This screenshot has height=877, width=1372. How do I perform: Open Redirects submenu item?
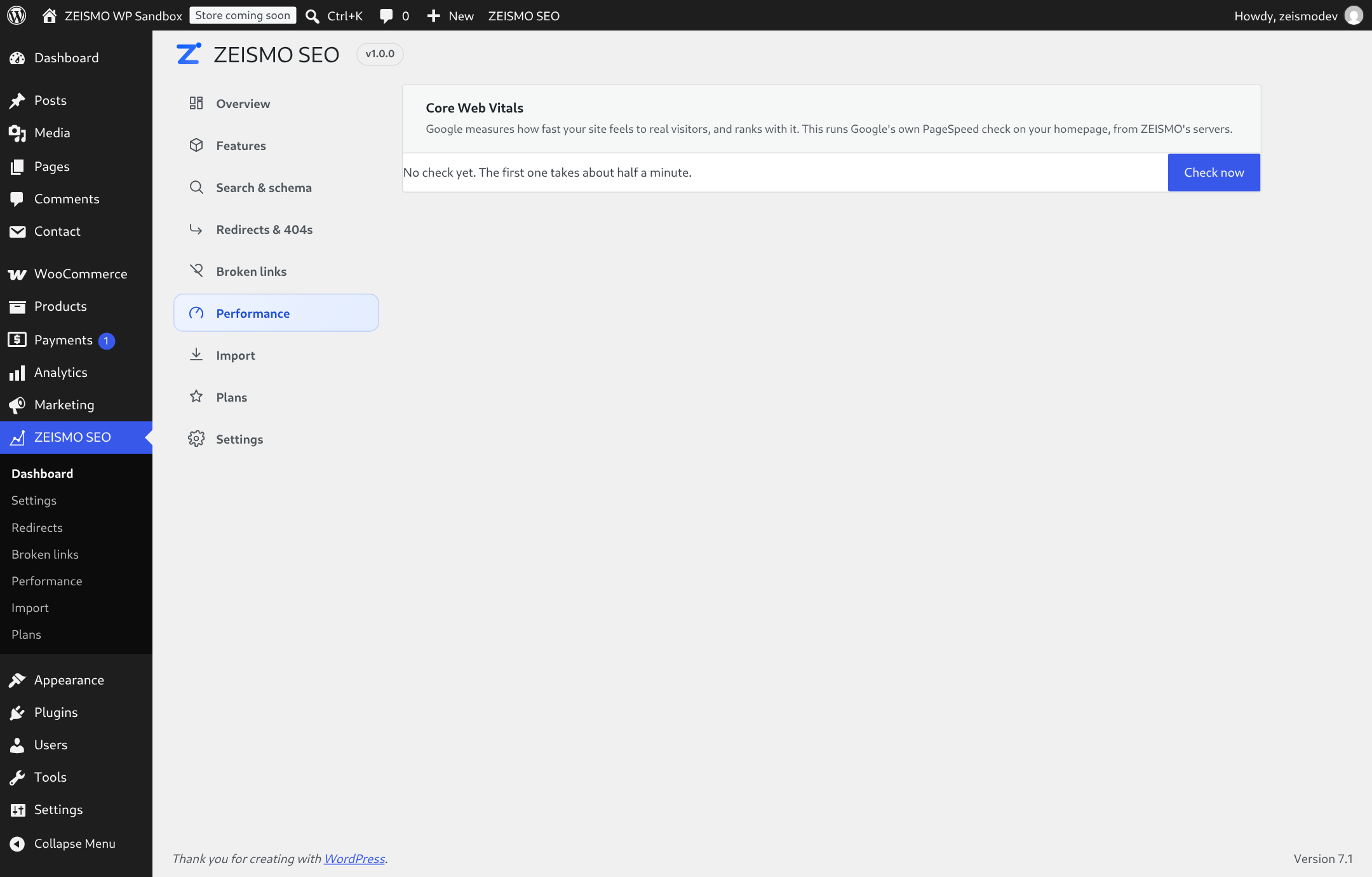click(37, 527)
